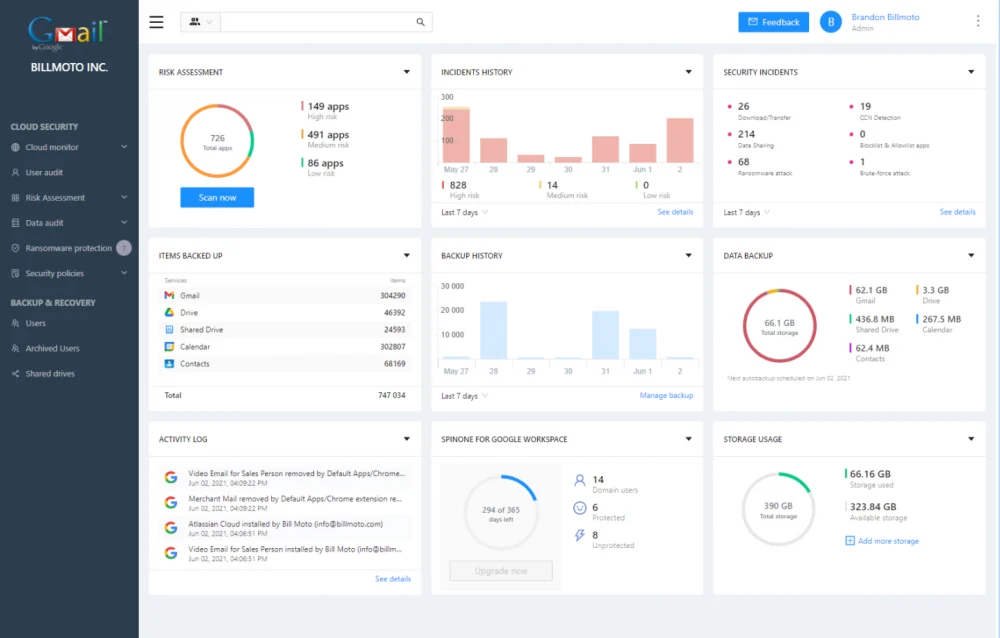Click the Protected status icon
The image size is (1000, 638).
[580, 508]
